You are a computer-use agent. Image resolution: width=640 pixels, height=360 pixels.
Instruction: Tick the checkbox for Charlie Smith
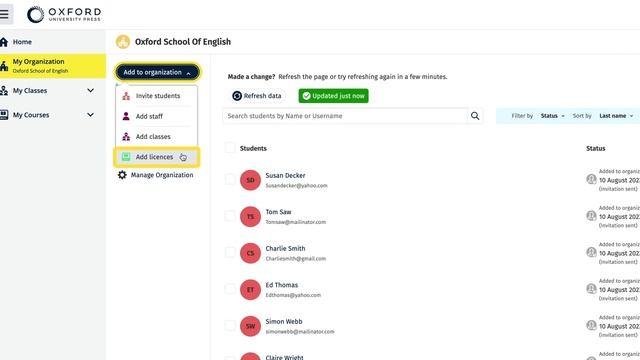coord(230,252)
